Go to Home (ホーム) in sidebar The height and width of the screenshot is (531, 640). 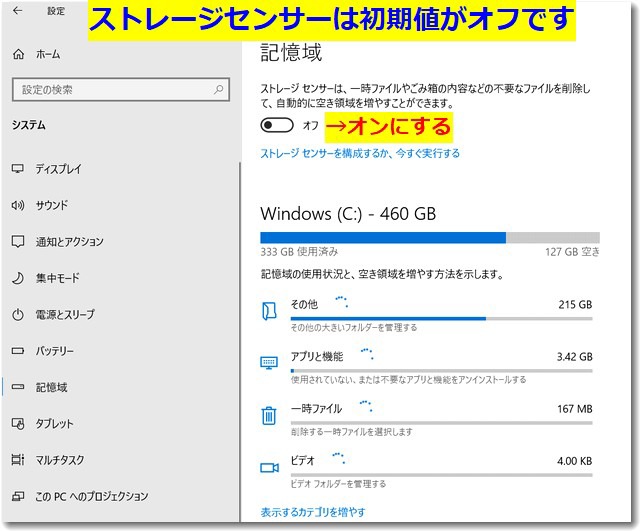45,56
